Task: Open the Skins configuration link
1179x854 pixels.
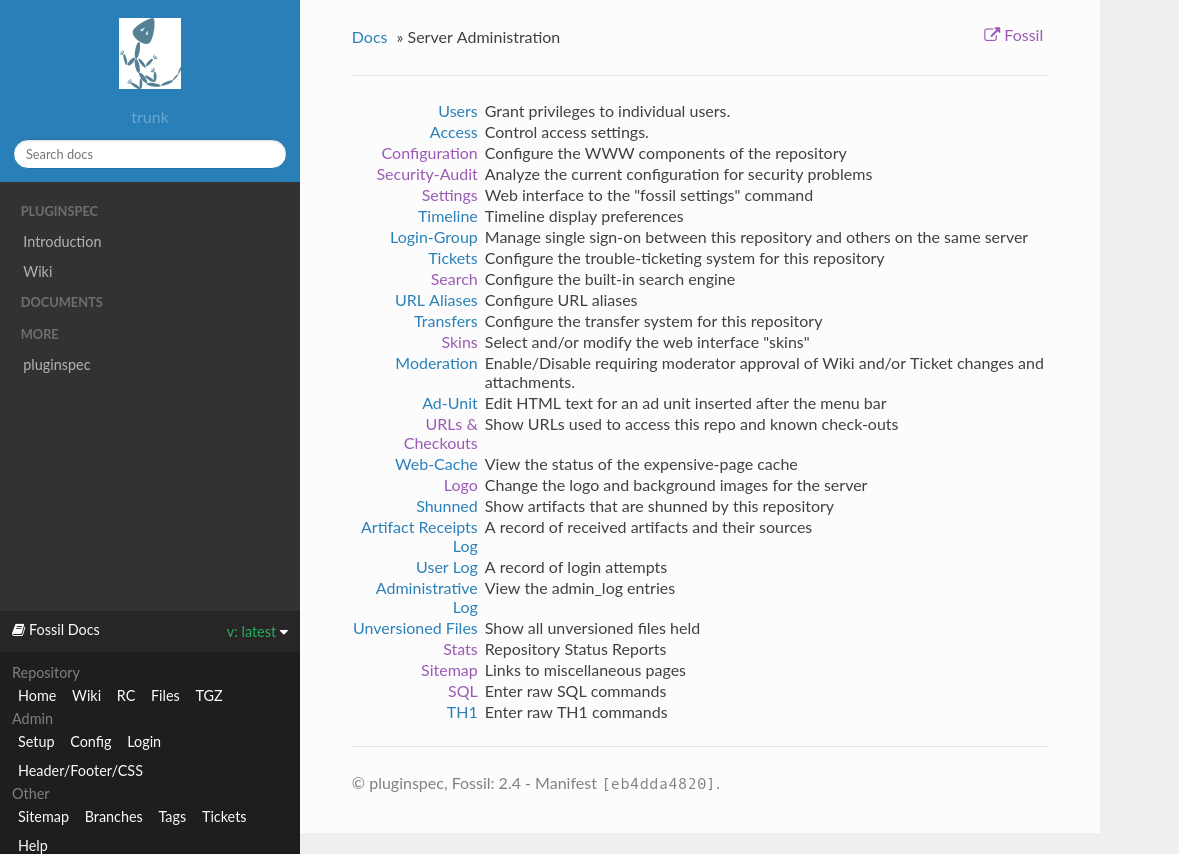Action: pos(459,343)
